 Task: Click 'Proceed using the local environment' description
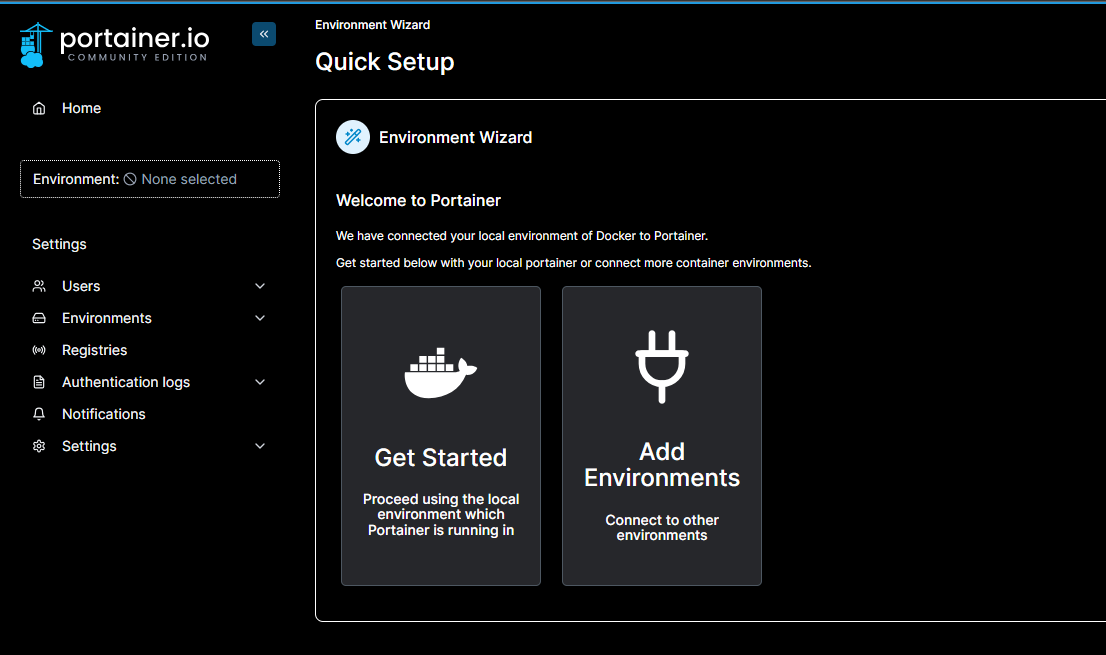(441, 515)
